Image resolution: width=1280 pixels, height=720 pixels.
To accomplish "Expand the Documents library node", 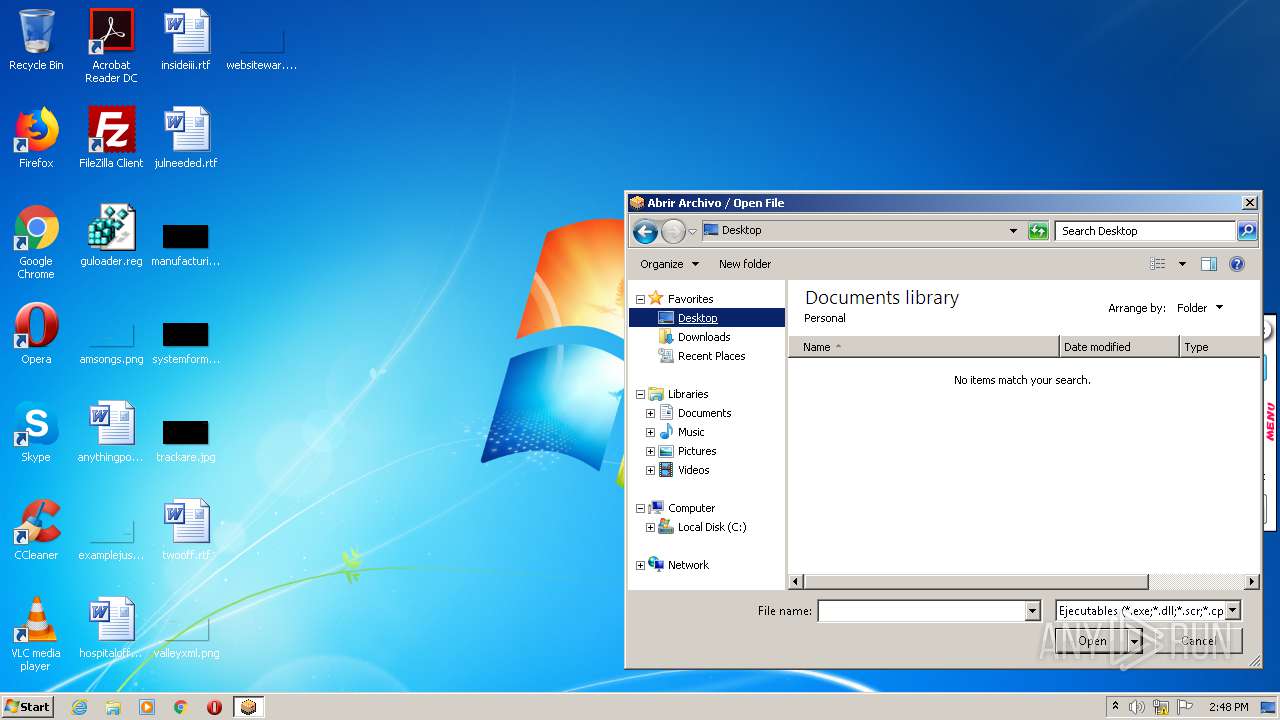I will pyautogui.click(x=651, y=413).
